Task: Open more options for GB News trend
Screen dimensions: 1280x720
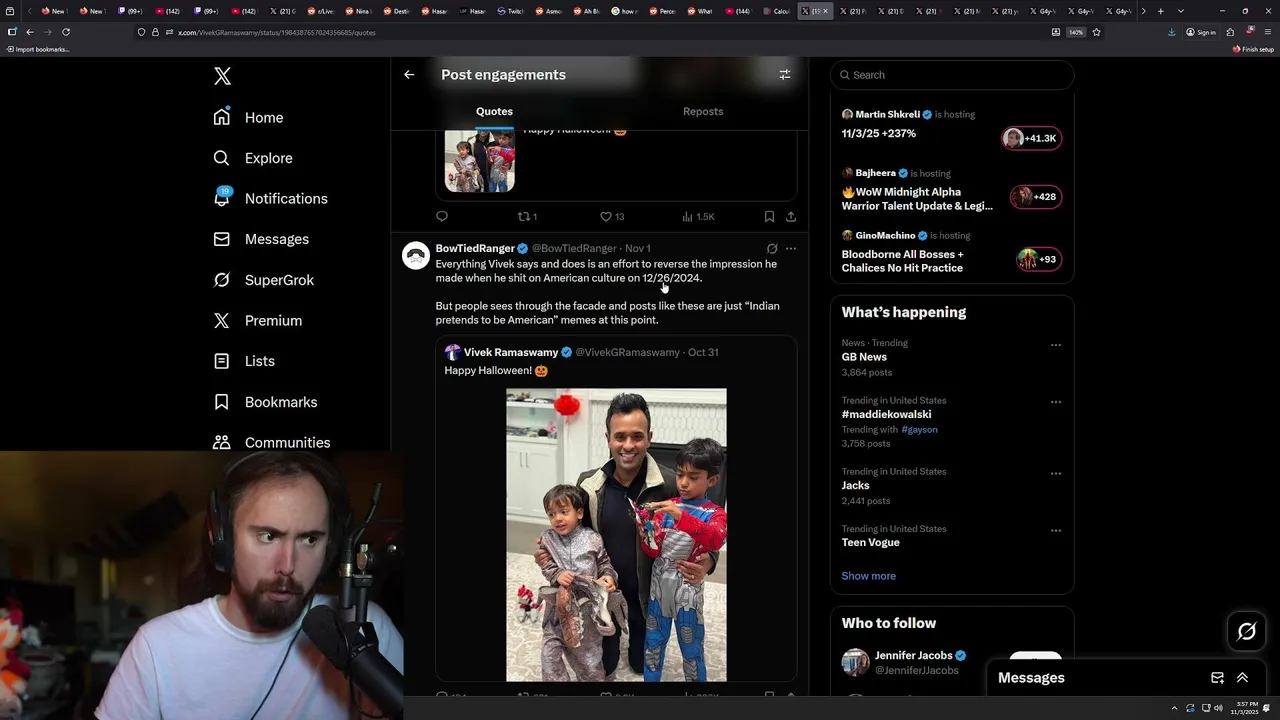Action: (1055, 345)
